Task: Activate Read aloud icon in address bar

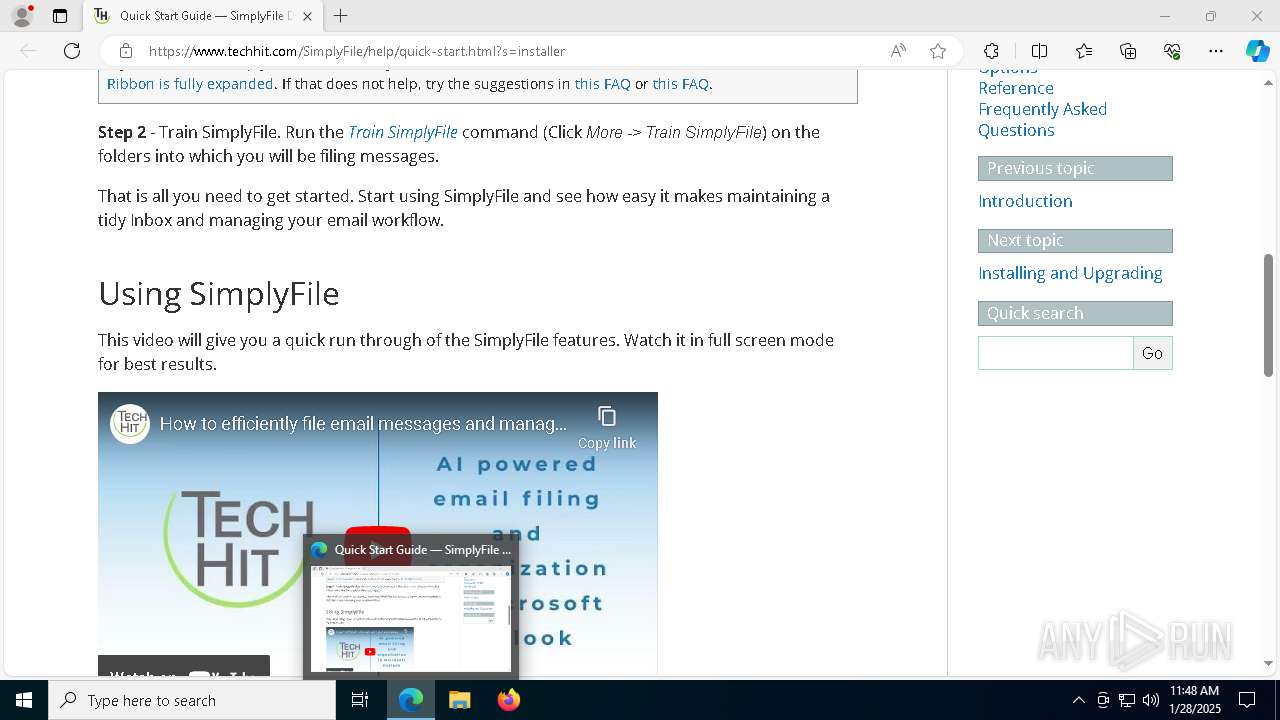Action: (x=898, y=51)
